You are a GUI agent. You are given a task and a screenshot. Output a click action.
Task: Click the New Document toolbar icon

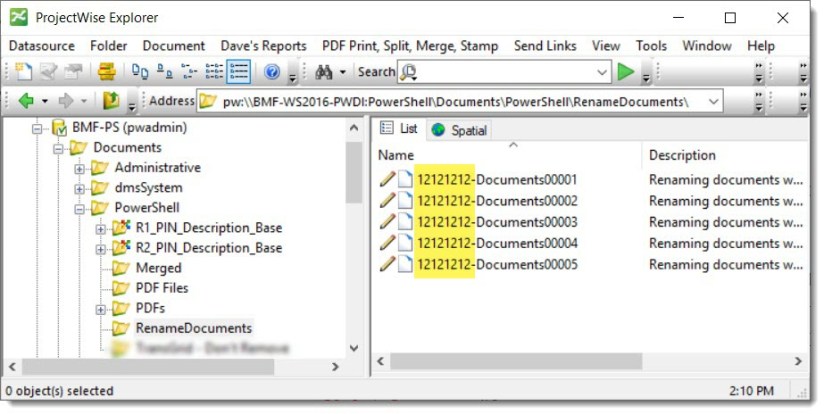22,72
